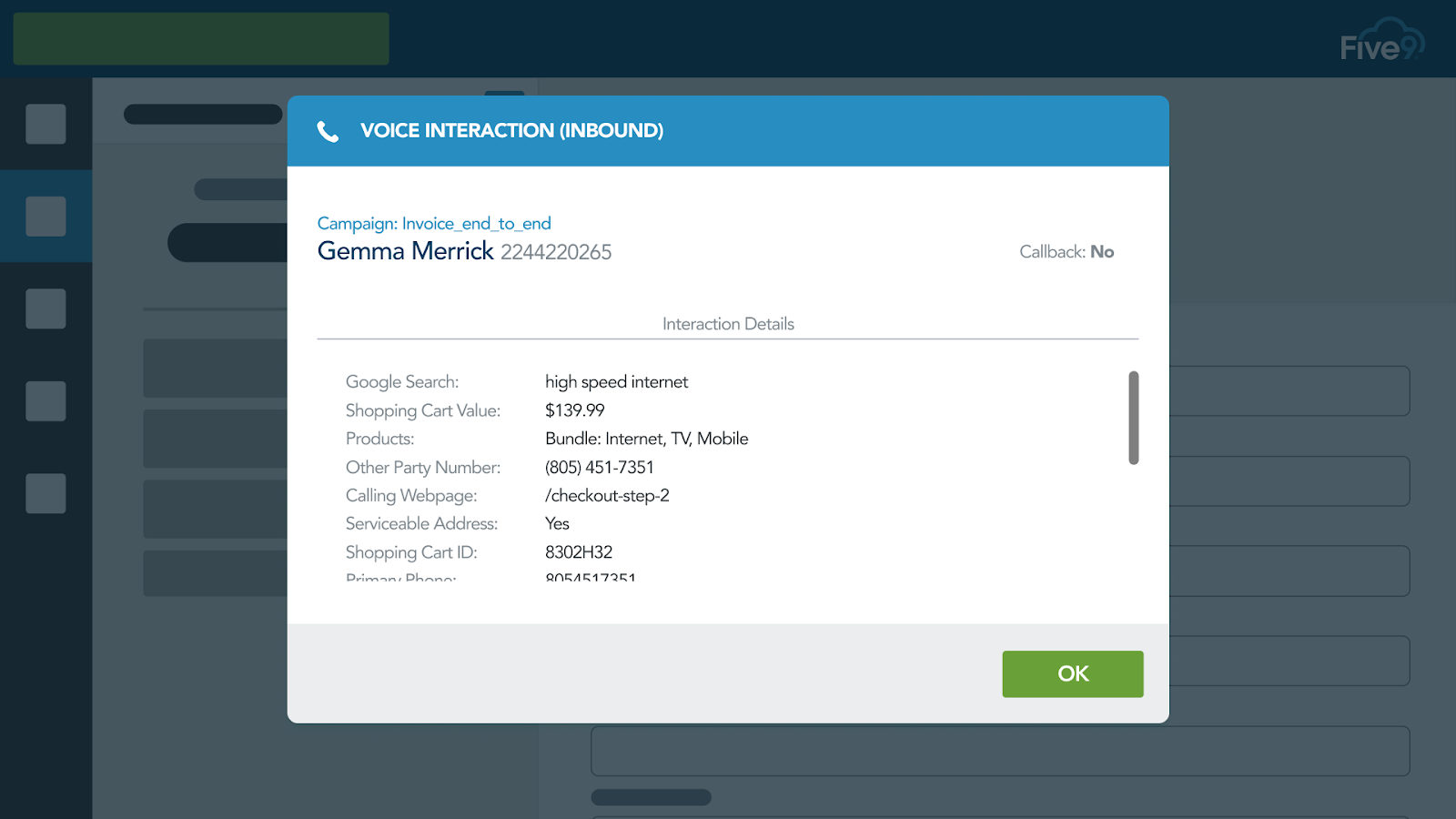The image size is (1456, 819).
Task: Click the large text area at the bottom right
Action: (1001, 751)
